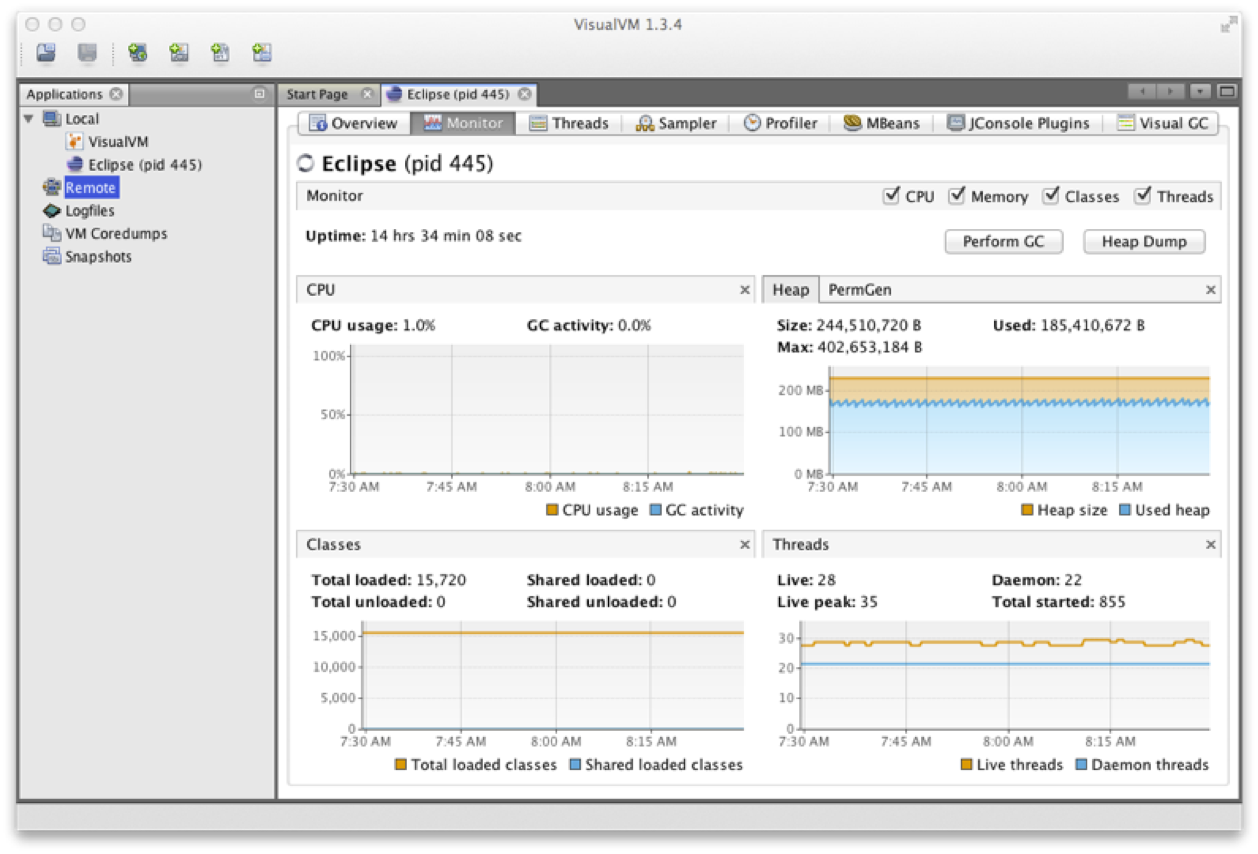Screen dimensions: 1258x854
Task: Click the Eclipse icon in Applications tree
Action: 75,165
